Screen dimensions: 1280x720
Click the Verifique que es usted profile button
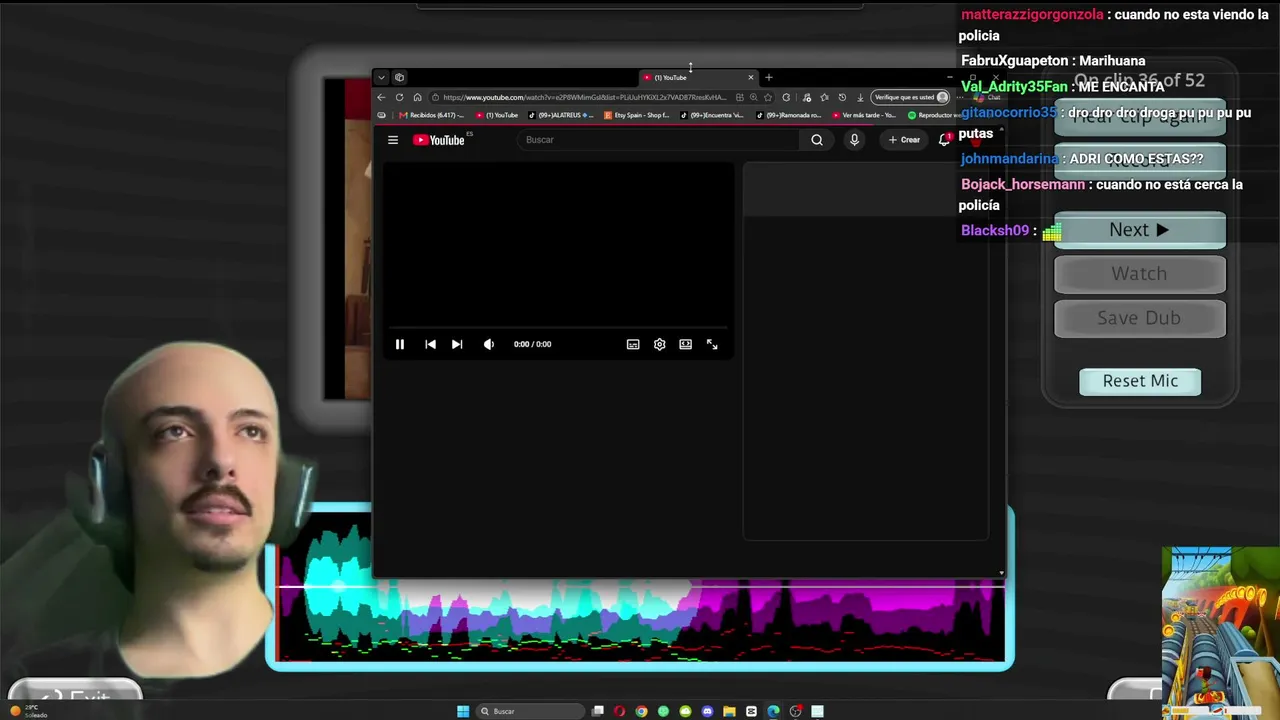pos(910,97)
